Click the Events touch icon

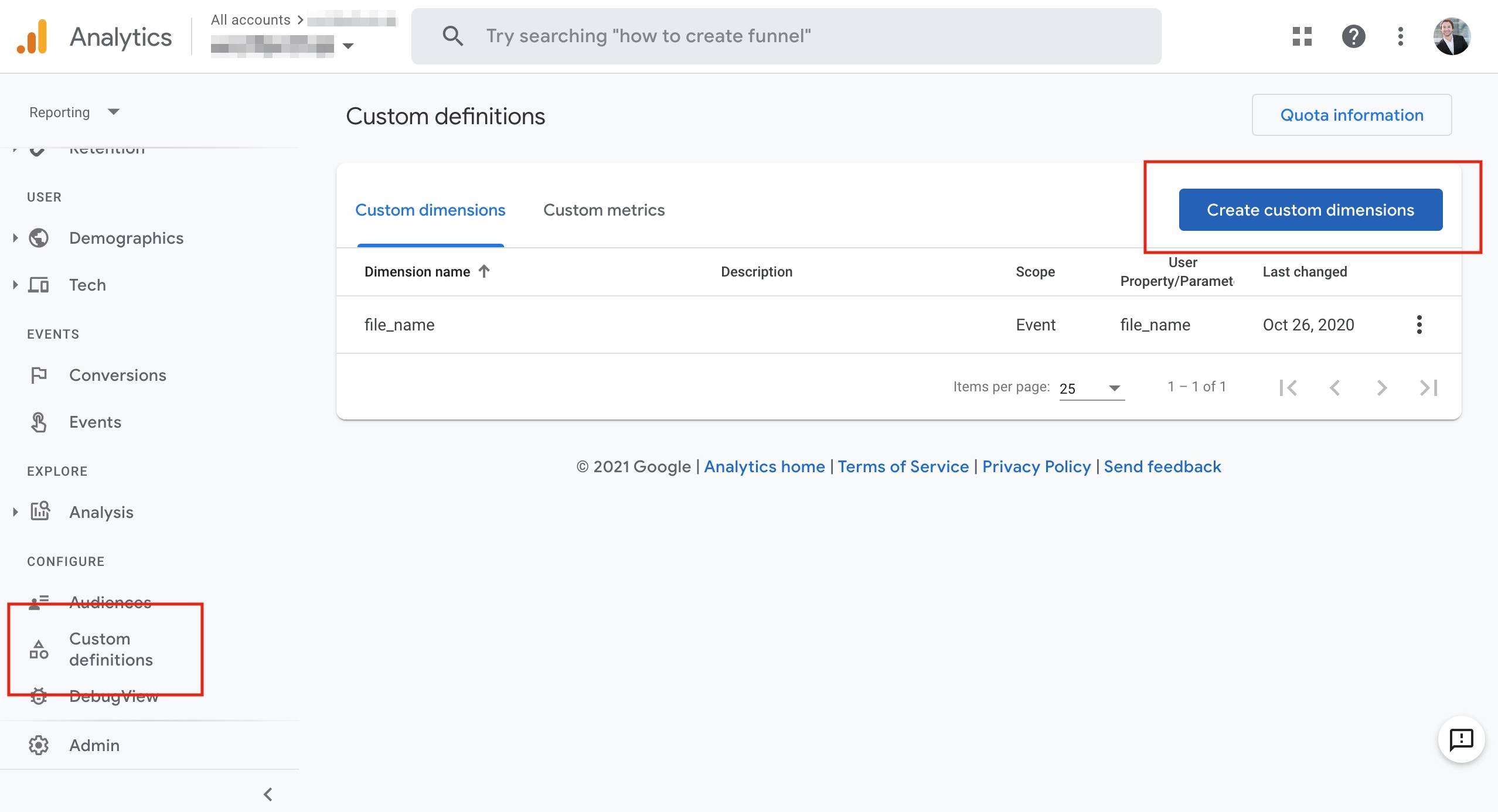tap(39, 422)
